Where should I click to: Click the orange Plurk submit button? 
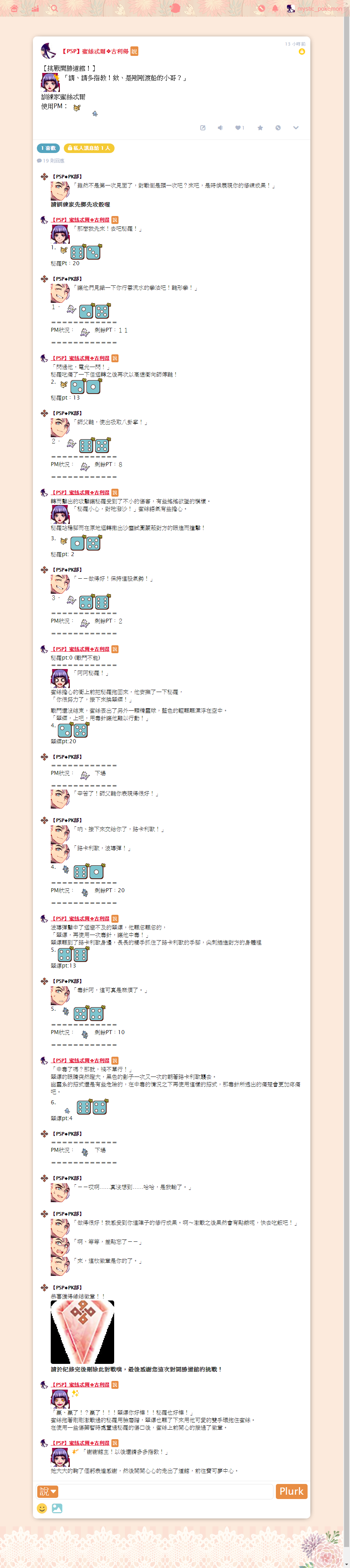tap(291, 1491)
